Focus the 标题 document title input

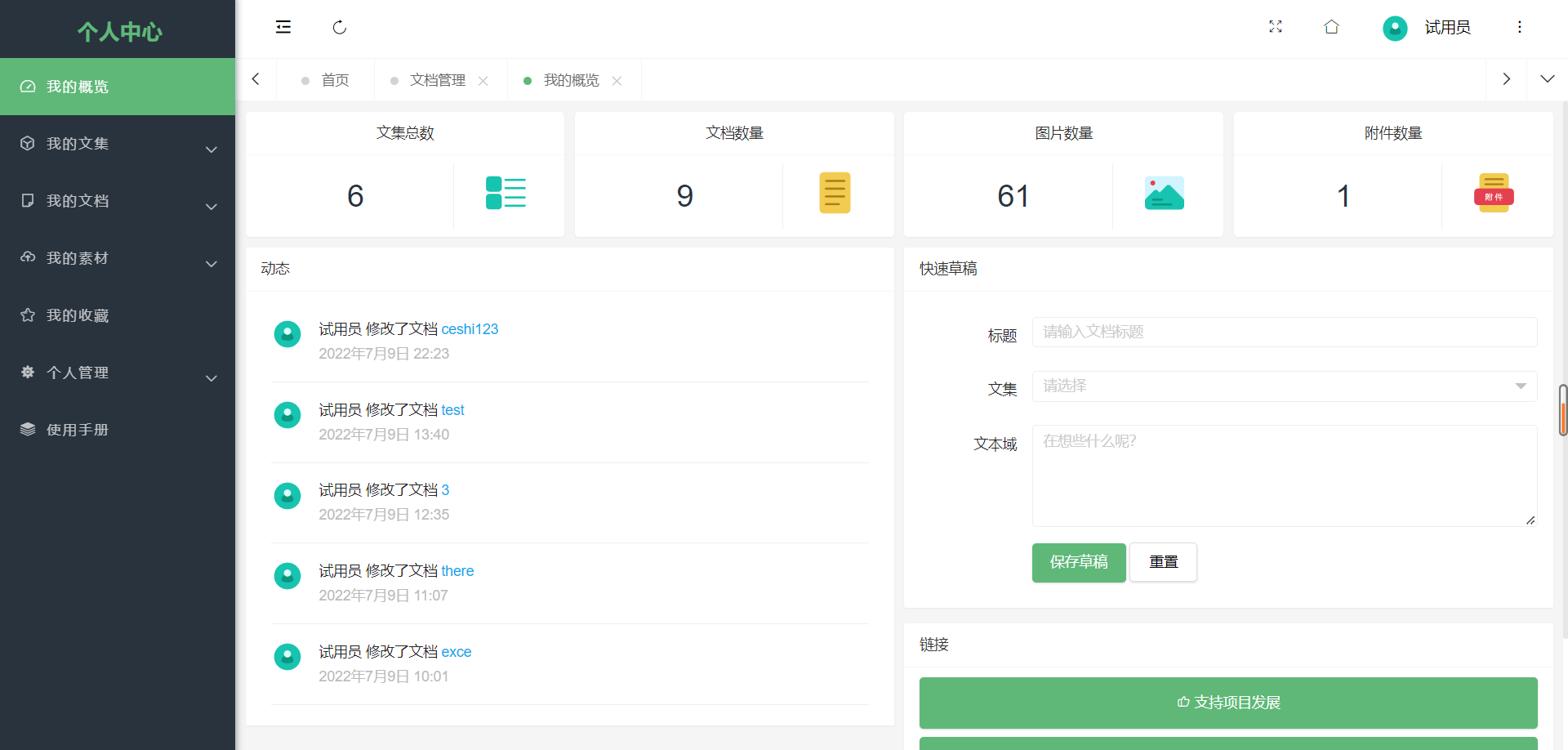point(1285,333)
